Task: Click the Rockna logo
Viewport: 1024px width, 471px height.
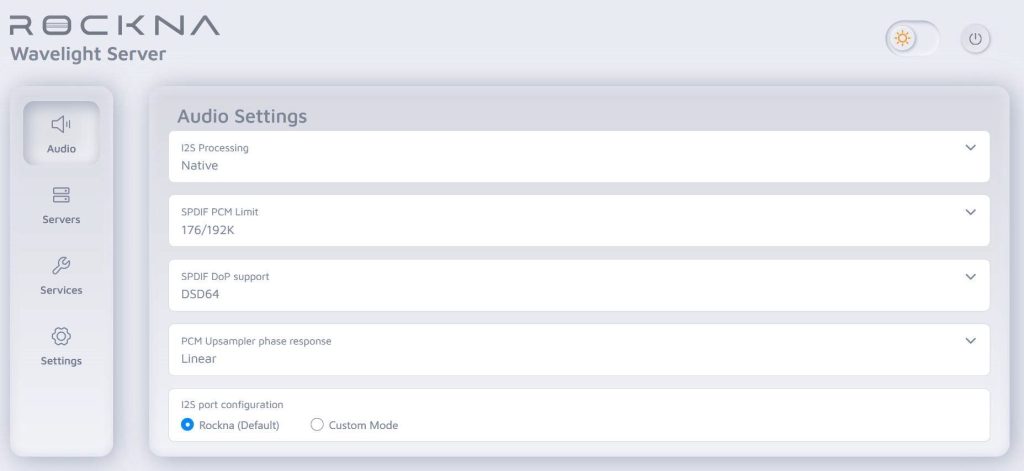Action: 114,25
